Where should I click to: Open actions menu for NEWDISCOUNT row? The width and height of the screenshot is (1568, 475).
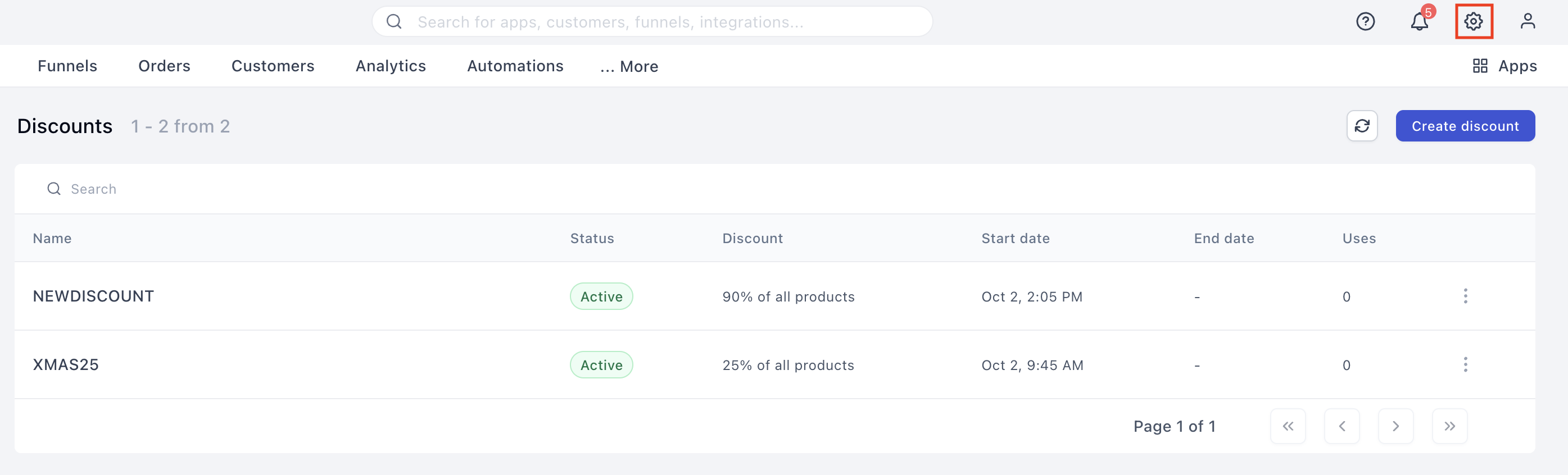click(1465, 296)
